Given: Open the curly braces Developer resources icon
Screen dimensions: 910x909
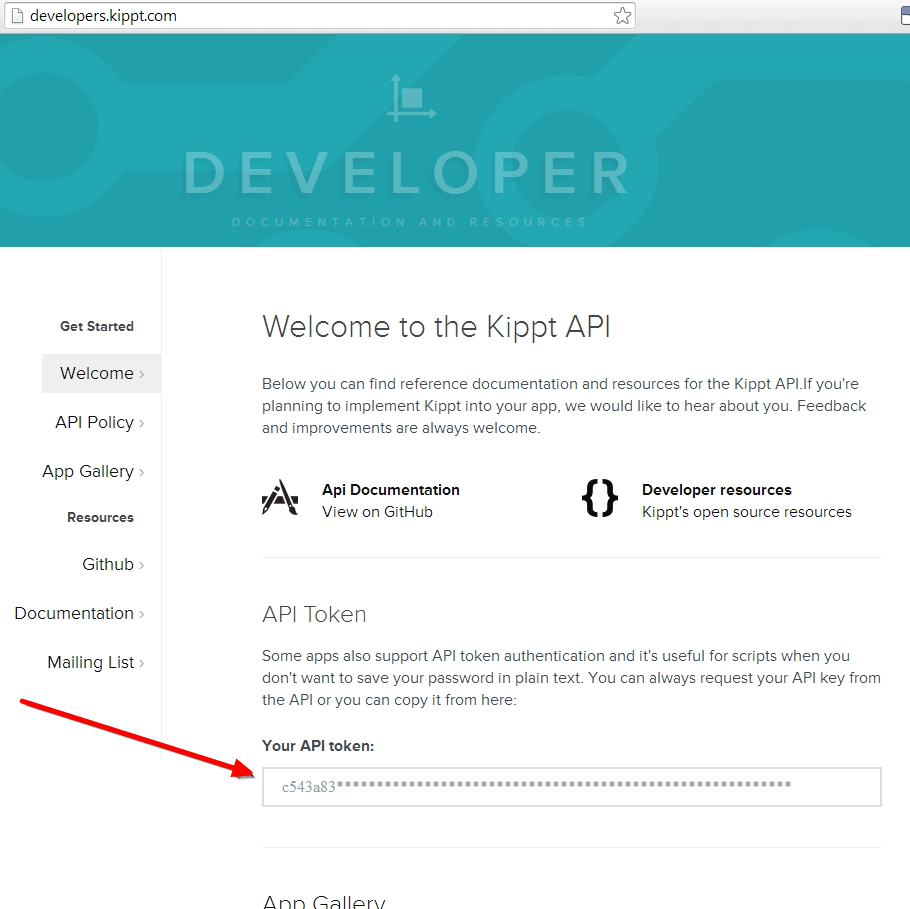Looking at the screenshot, I should pos(600,498).
